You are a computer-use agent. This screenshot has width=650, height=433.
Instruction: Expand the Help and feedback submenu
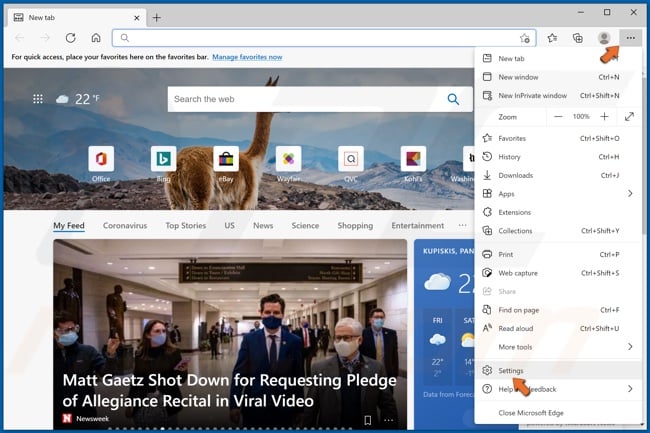pos(630,389)
